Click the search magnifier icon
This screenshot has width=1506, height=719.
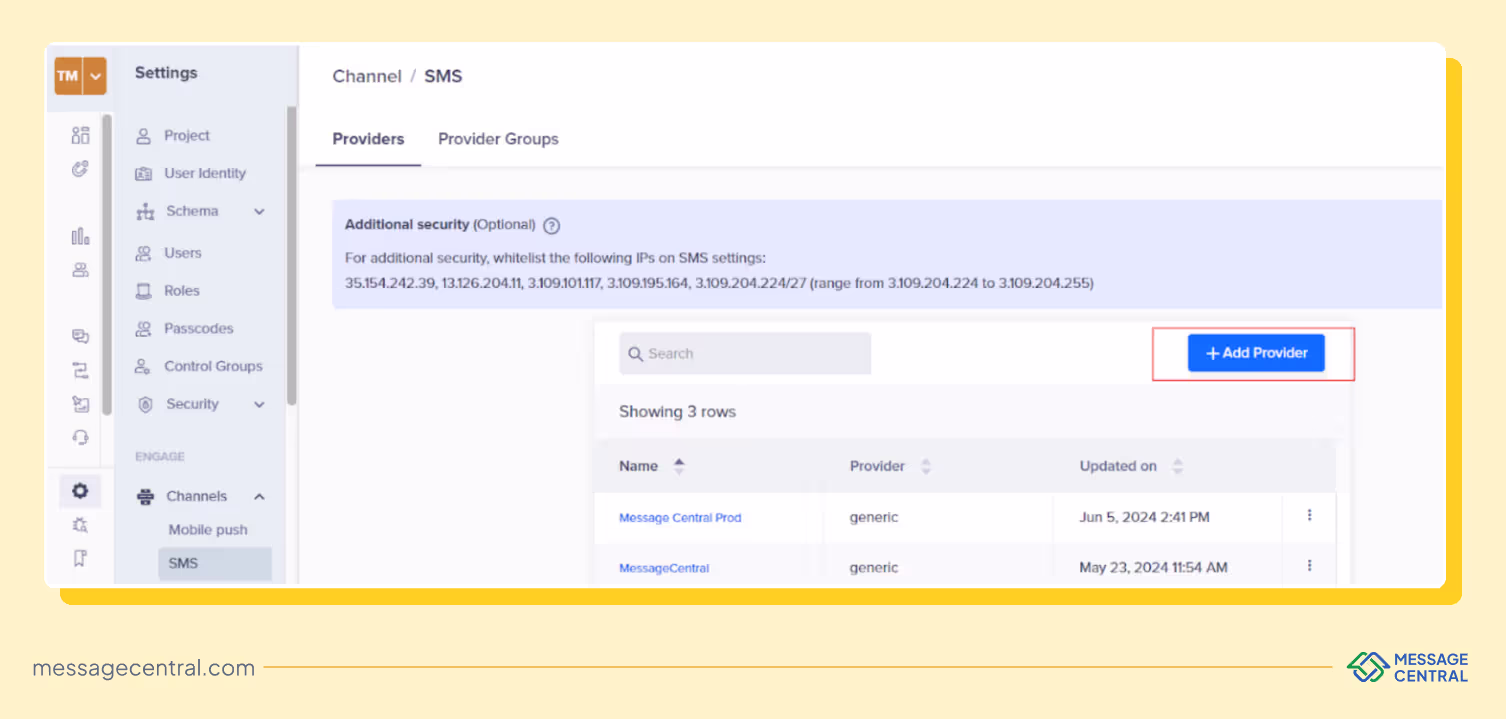point(635,354)
